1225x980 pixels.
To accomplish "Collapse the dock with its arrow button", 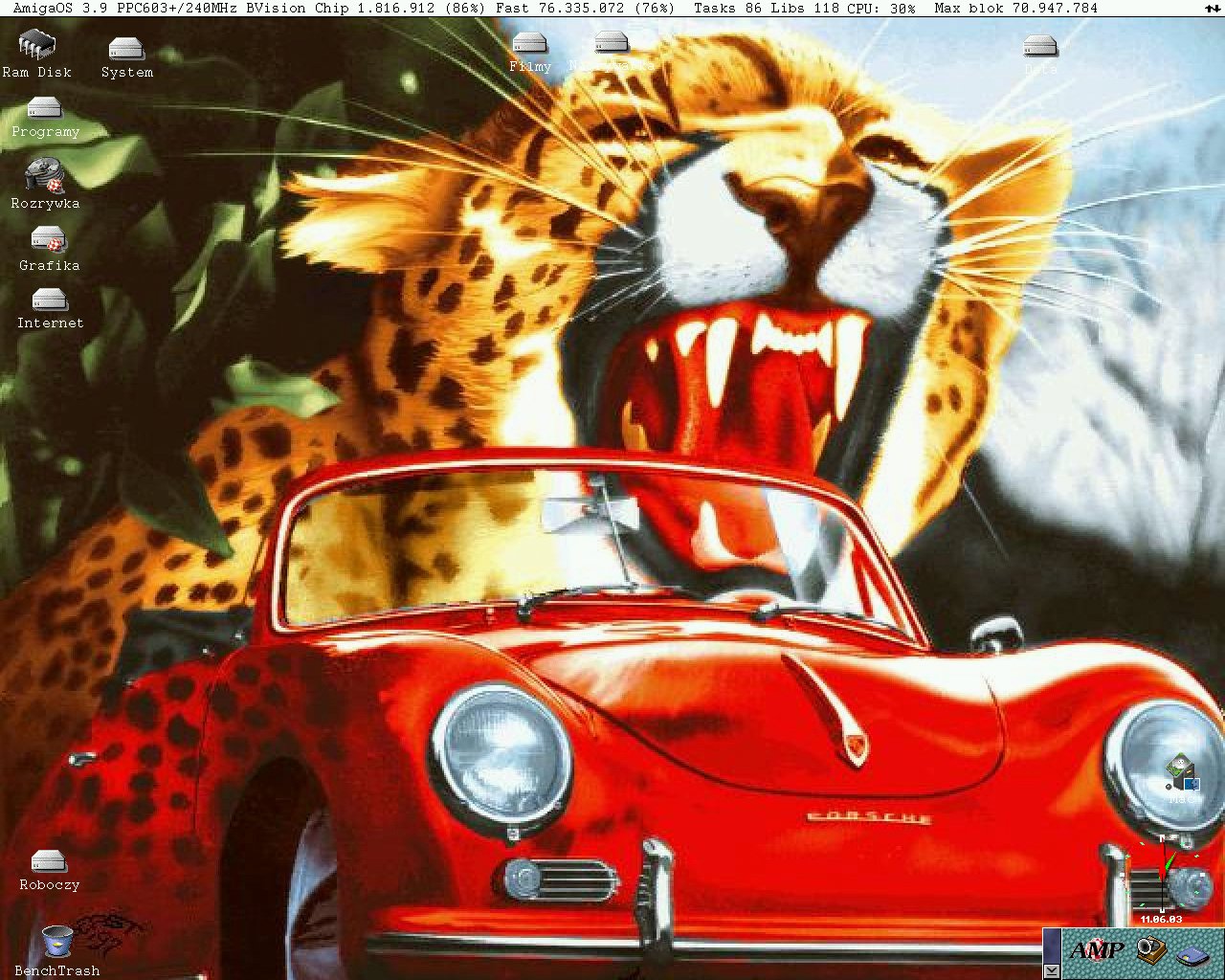I will pyautogui.click(x=1052, y=970).
